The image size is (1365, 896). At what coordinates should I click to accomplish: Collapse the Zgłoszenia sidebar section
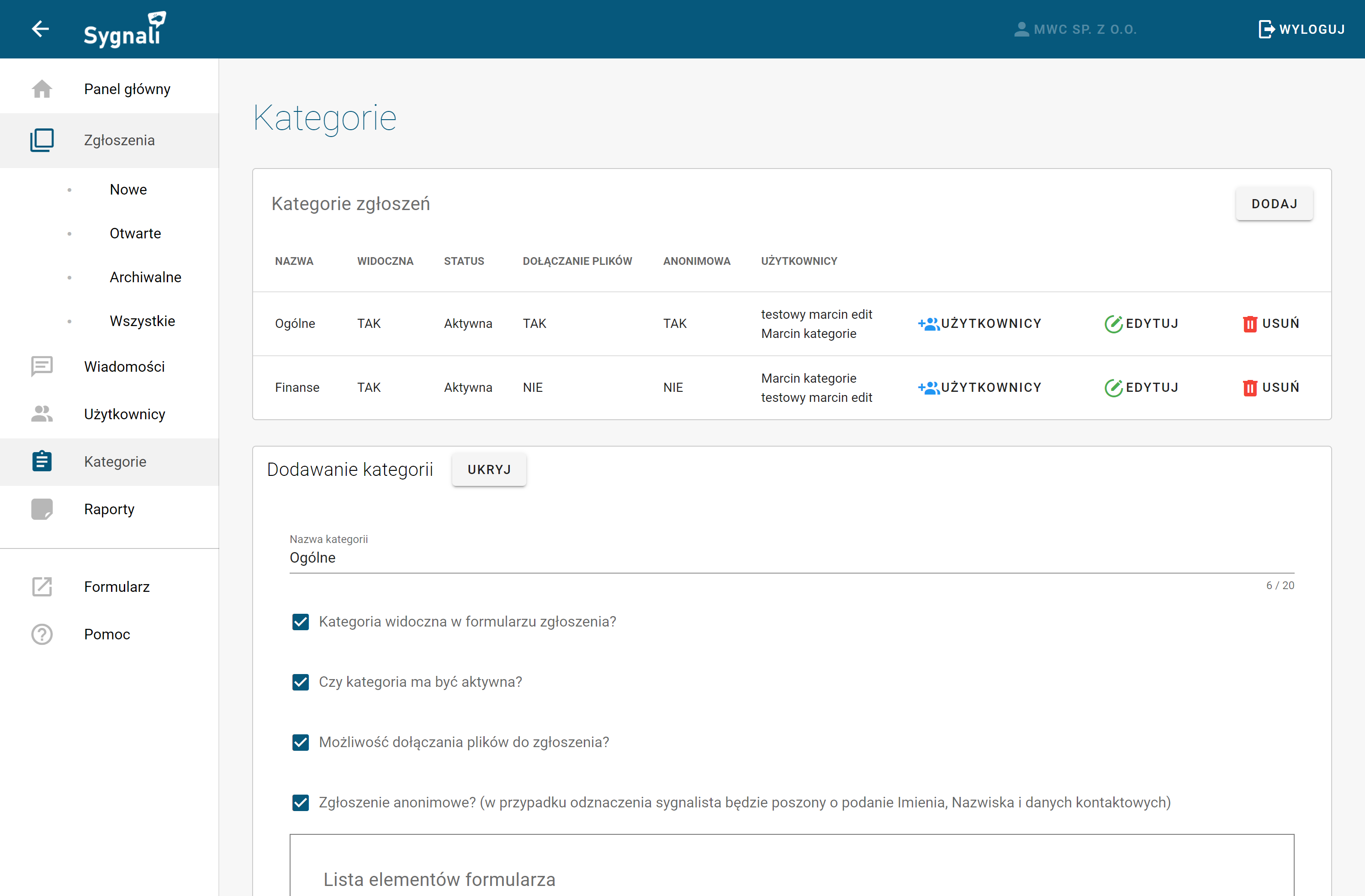[x=119, y=141]
